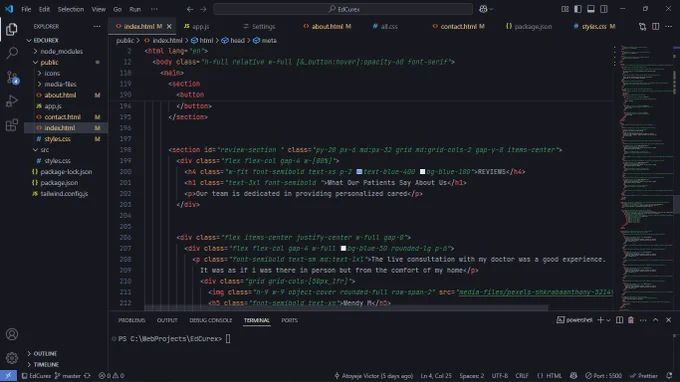680x382 pixels.
Task: Open the Go Live Port: 5500 status item
Action: [x=603, y=375]
